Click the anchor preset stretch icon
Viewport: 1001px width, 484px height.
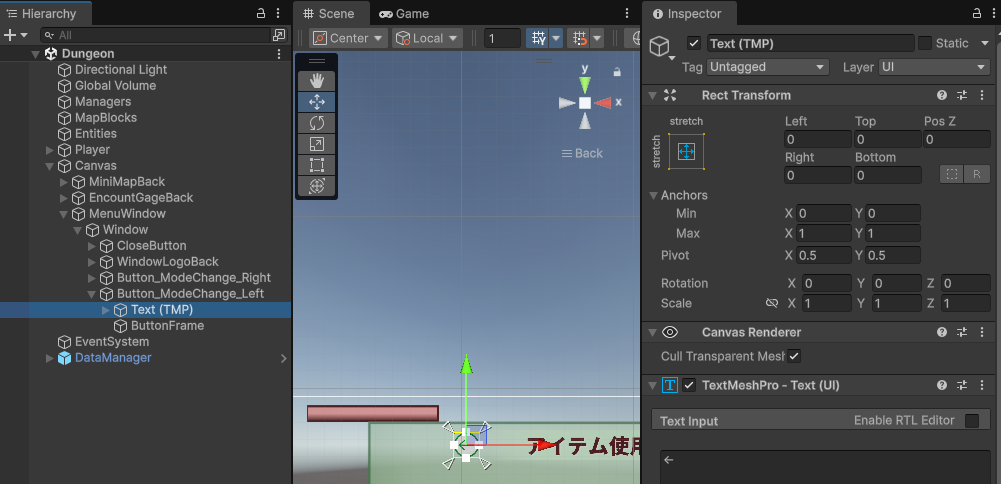686,152
